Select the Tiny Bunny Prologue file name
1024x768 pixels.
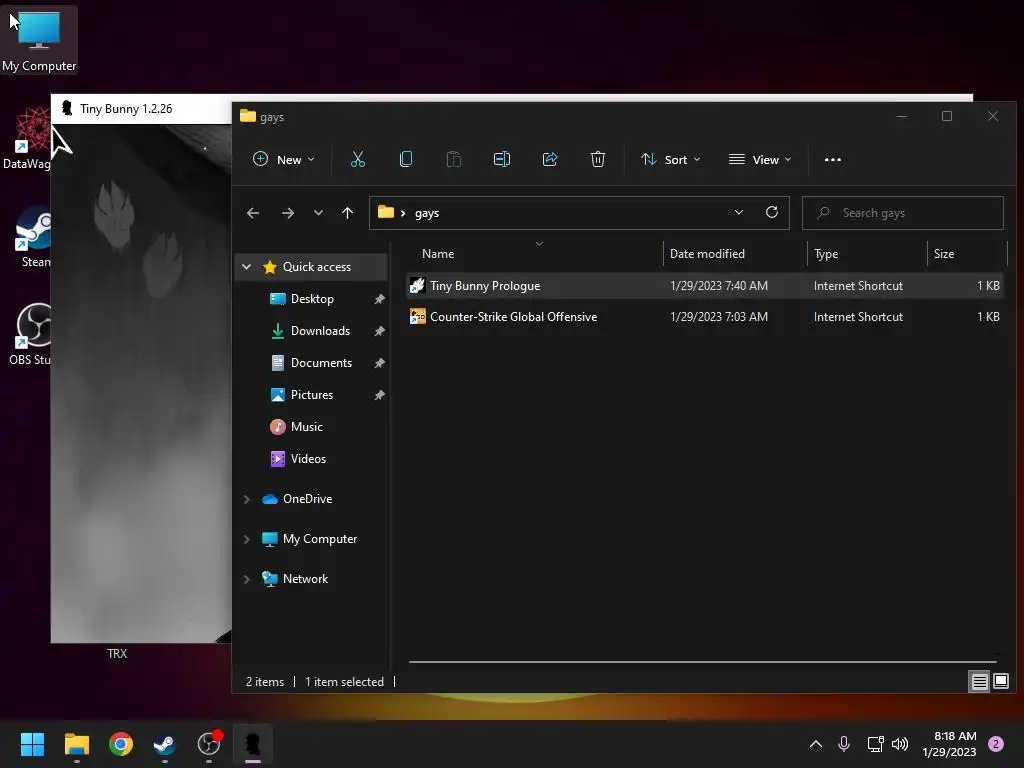coord(485,285)
